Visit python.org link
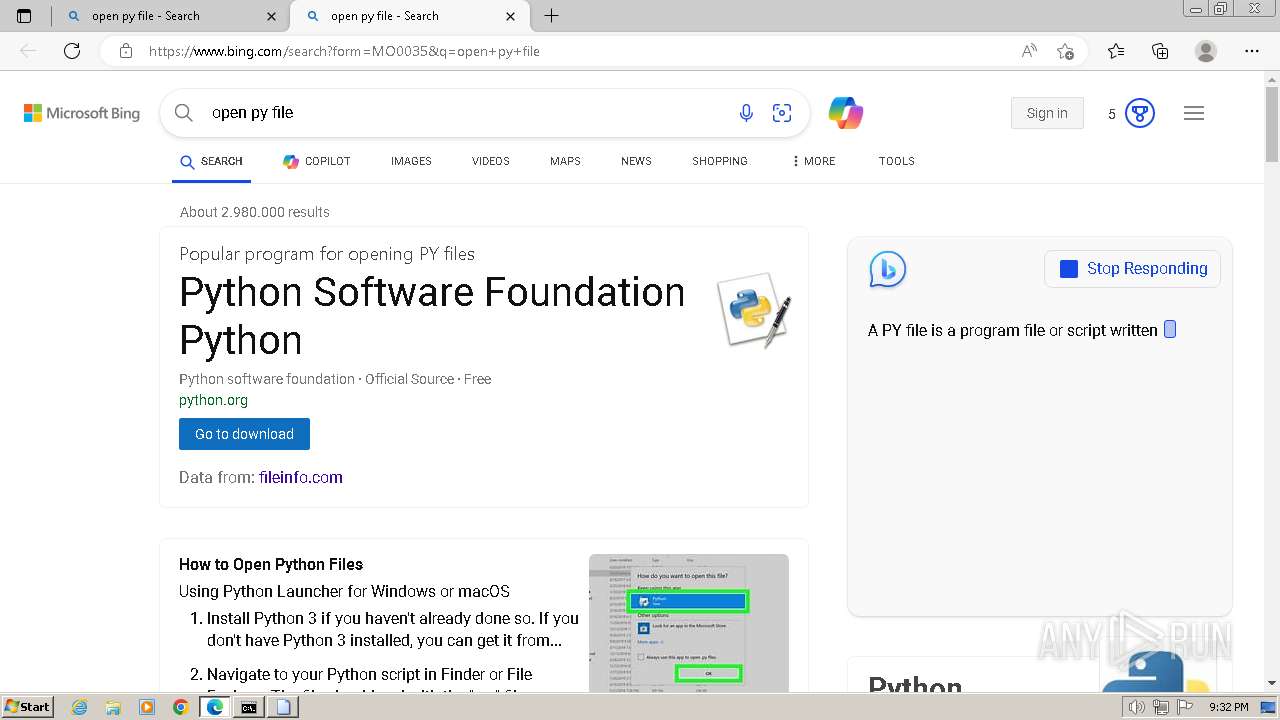 tap(213, 400)
